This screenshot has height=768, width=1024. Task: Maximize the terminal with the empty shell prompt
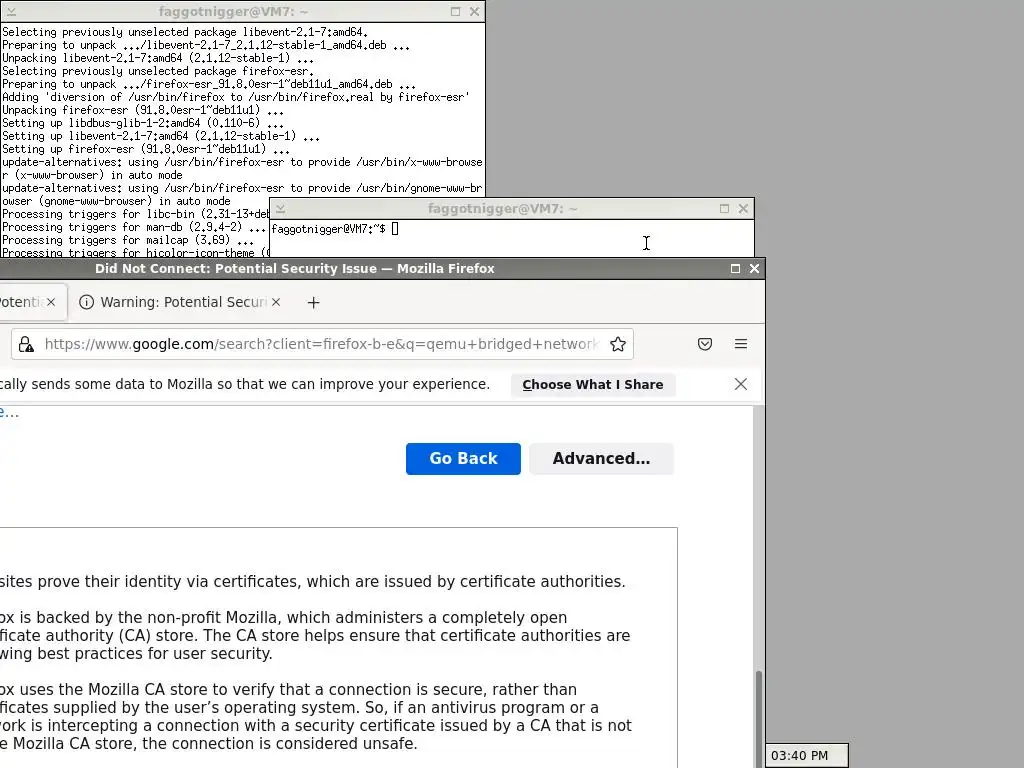coord(724,208)
